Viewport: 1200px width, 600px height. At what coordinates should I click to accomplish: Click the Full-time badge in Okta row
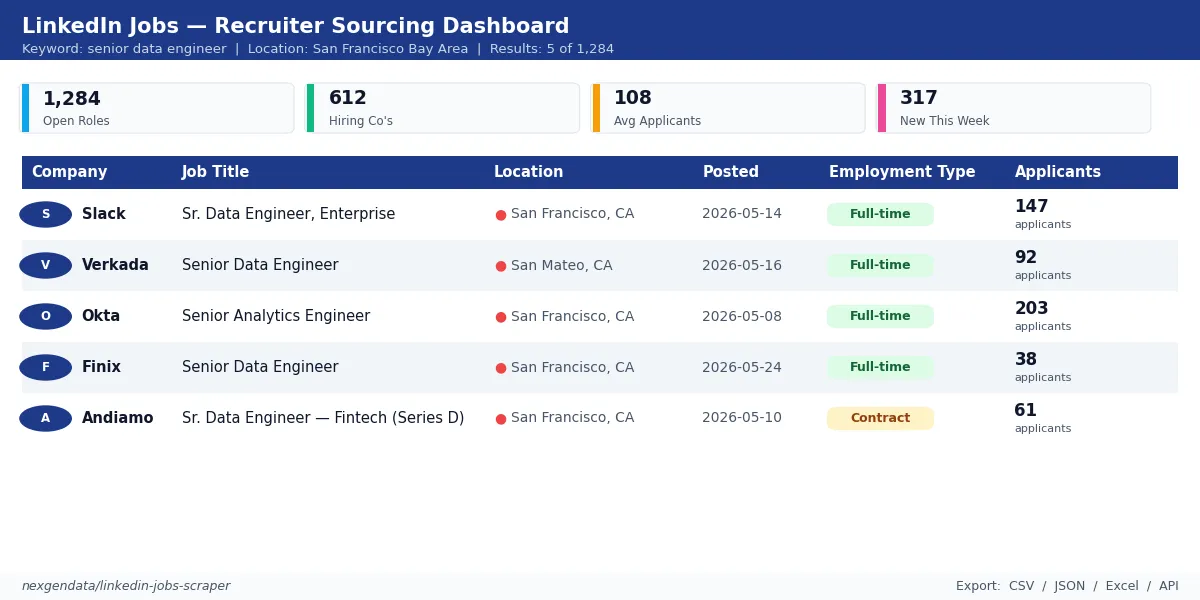pyautogui.click(x=880, y=317)
